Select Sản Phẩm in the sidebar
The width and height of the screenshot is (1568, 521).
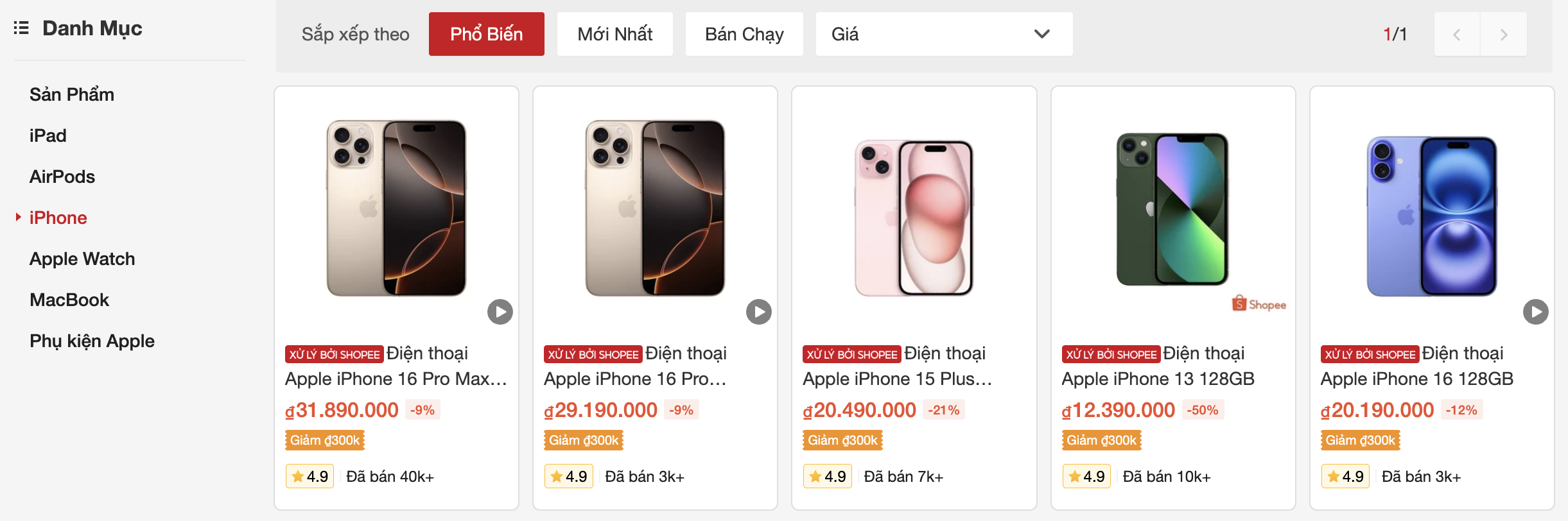pos(71,94)
